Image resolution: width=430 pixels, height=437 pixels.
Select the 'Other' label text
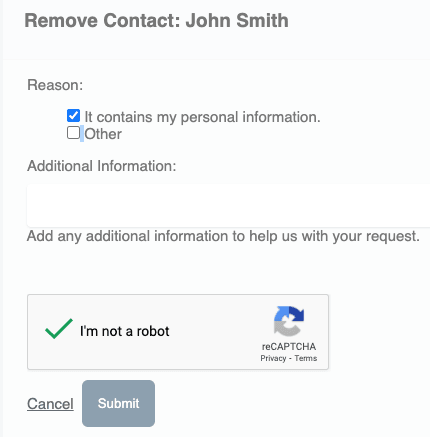coord(103,134)
